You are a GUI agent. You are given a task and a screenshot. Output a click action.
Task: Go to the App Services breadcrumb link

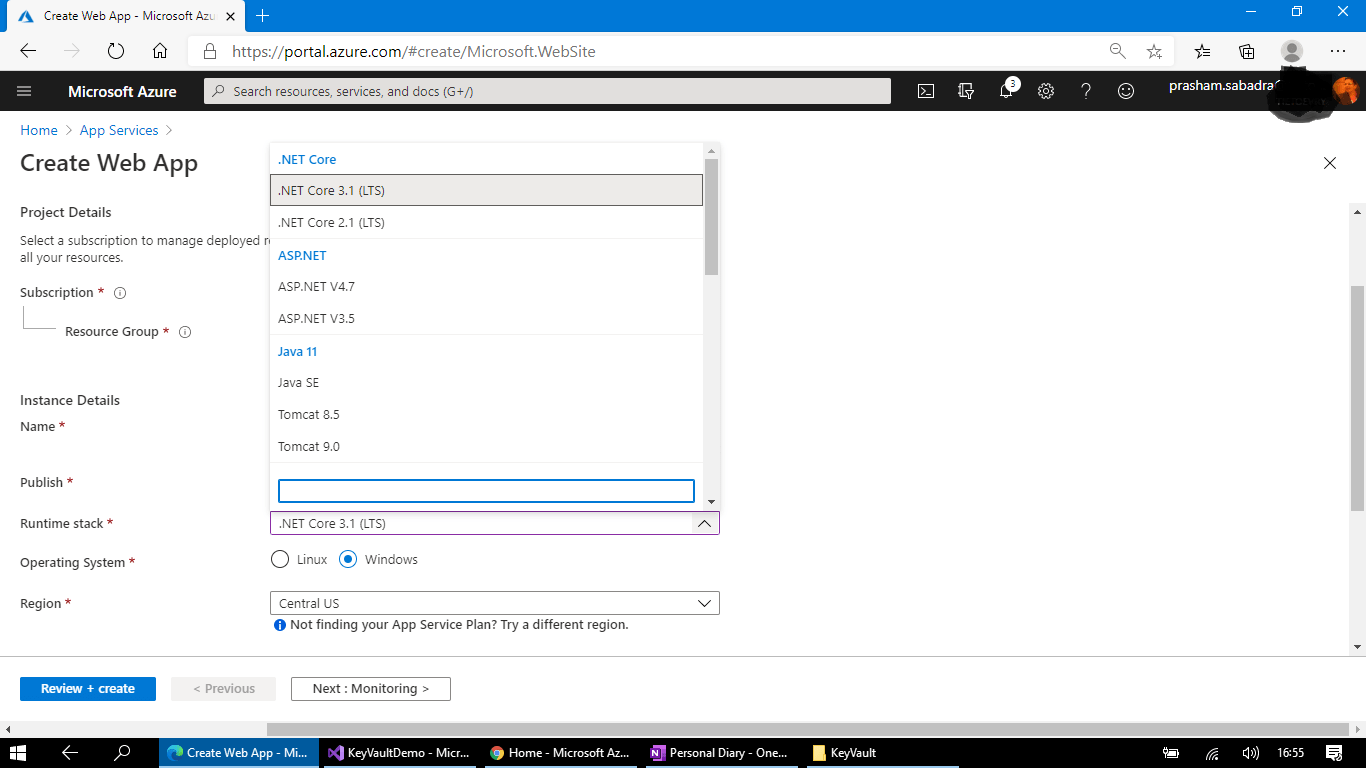click(x=119, y=130)
